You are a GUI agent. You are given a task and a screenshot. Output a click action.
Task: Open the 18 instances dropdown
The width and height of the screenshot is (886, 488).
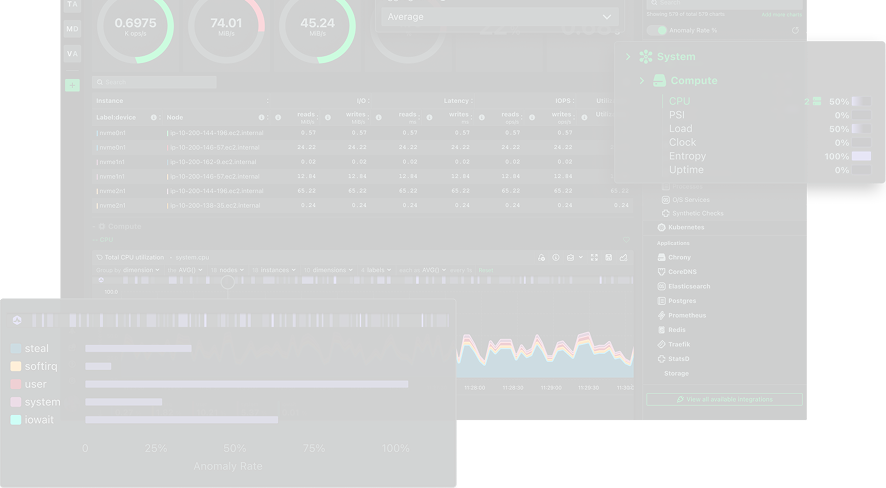coord(273,270)
